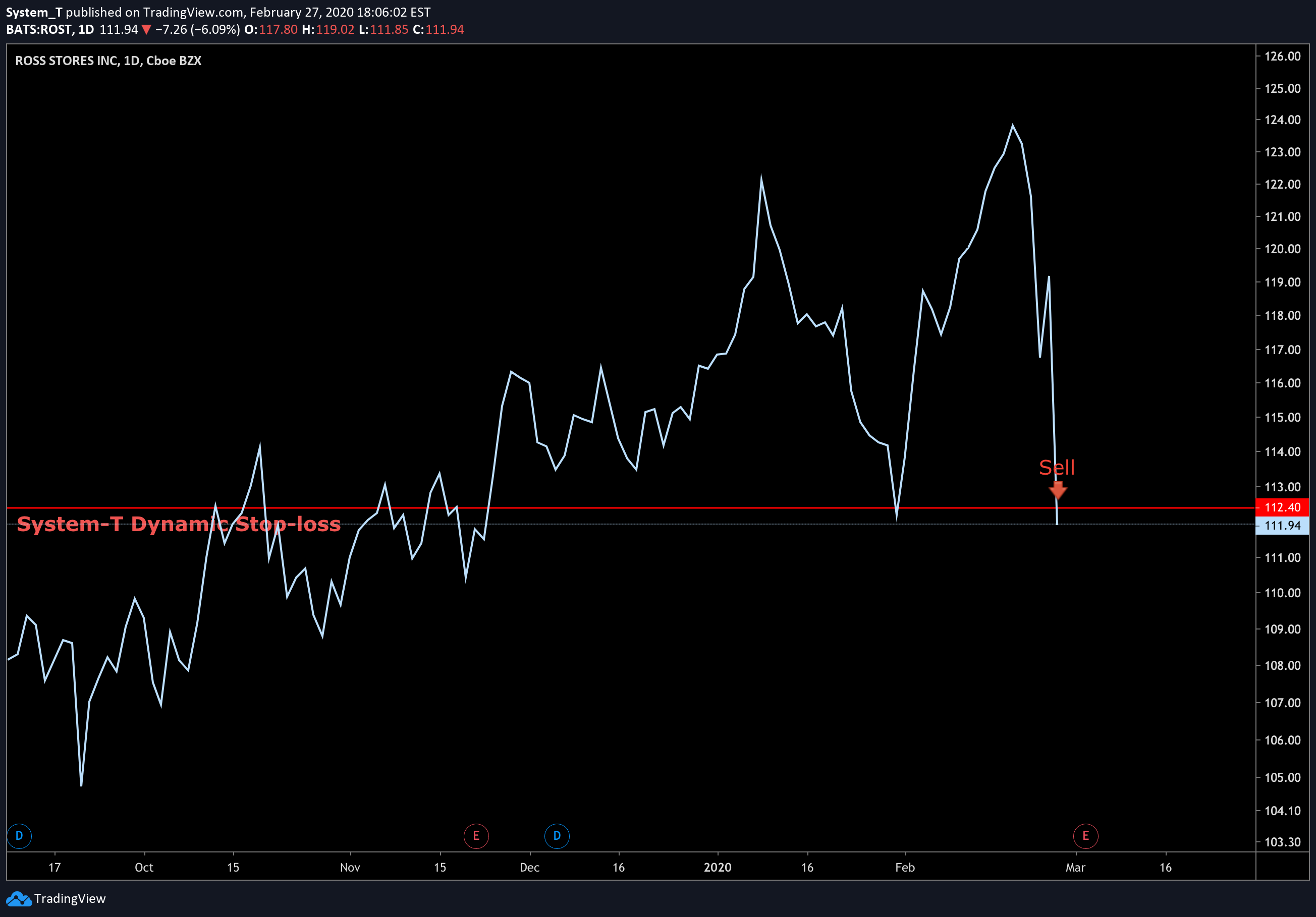The image size is (1316, 917).
Task: Click the 'Mar' date axis label
Action: 1075,867
